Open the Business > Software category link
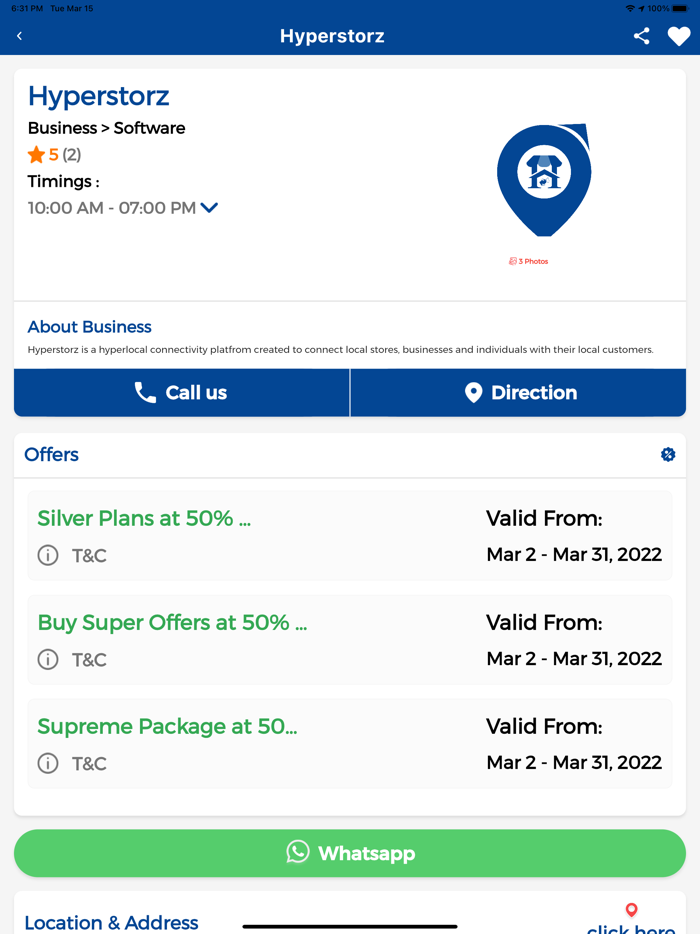Image resolution: width=700 pixels, height=934 pixels. 106,128
